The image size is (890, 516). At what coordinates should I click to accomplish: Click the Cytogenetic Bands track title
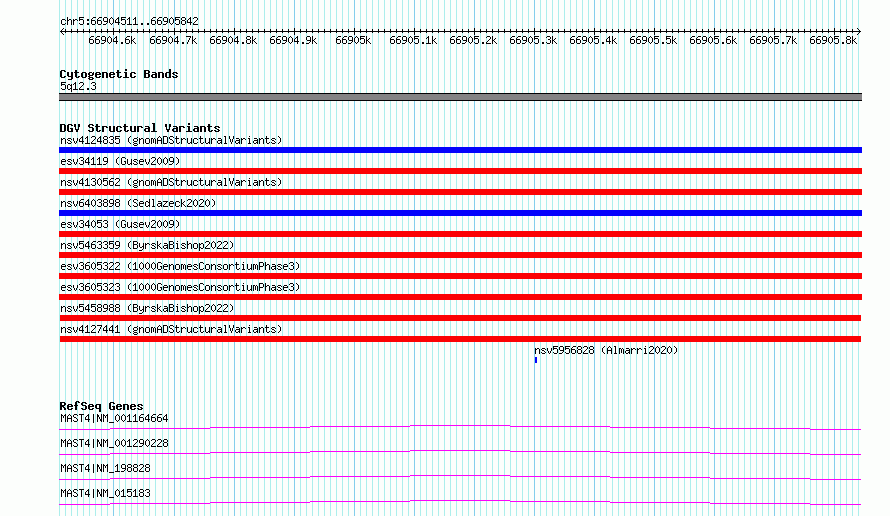pos(119,74)
